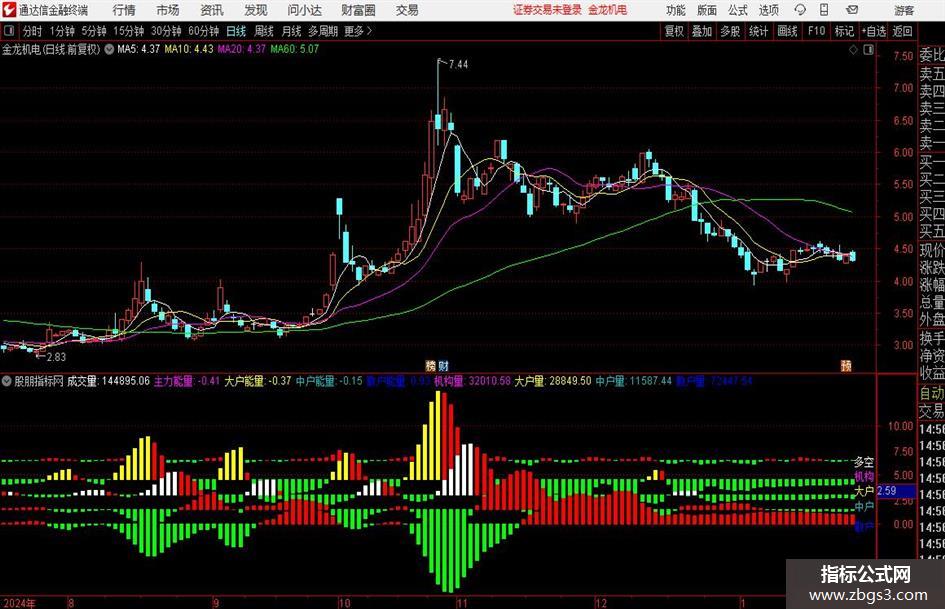The width and height of the screenshot is (945, 609).
Task: Switch to 5分钟 period
Action: click(x=94, y=31)
